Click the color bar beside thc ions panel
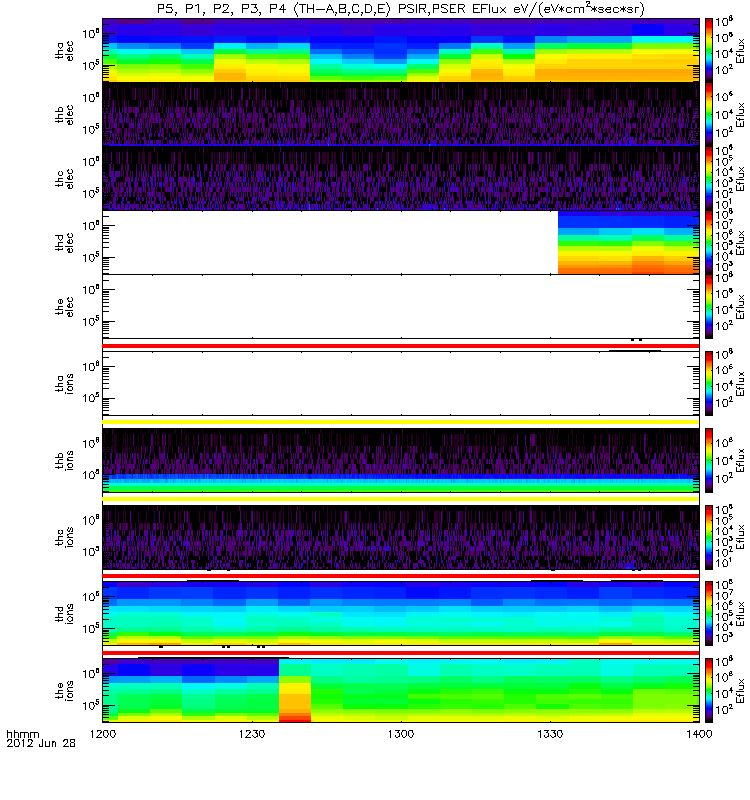The image size is (750, 800). (709, 537)
